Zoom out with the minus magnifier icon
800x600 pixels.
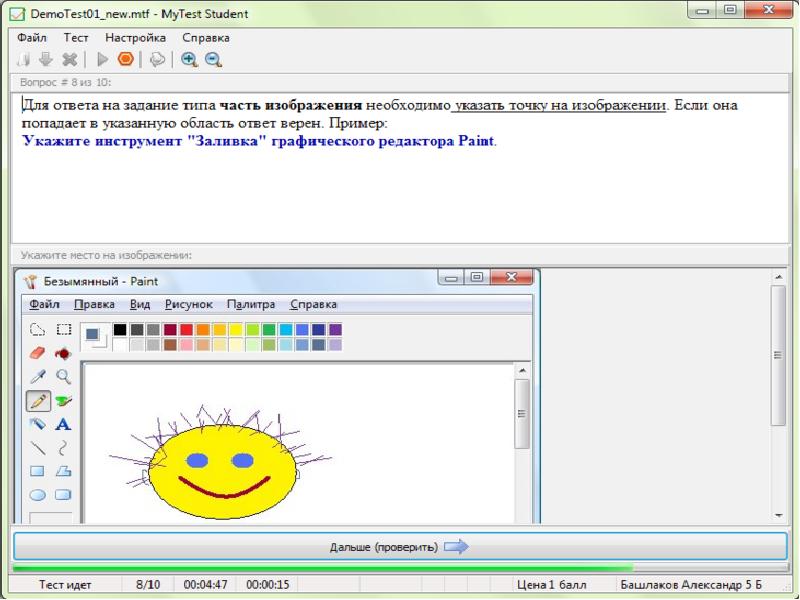(x=213, y=59)
